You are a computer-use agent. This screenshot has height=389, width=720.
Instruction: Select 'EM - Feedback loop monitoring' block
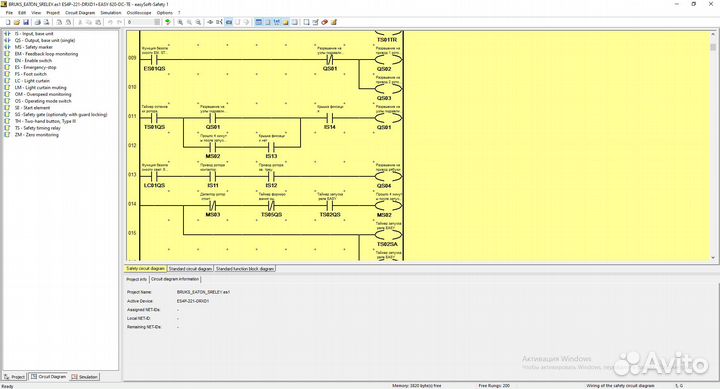(41, 54)
